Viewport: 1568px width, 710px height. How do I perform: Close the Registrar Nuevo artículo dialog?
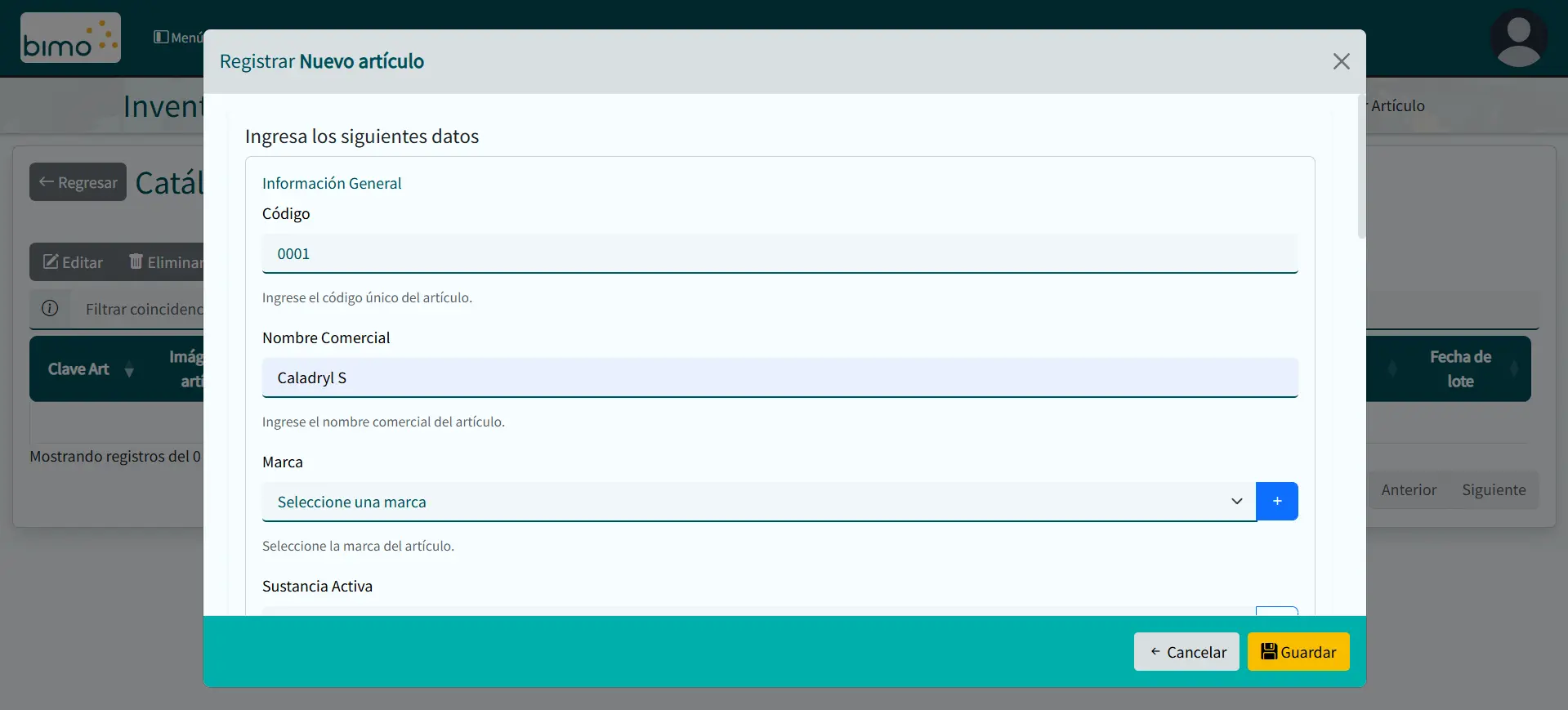click(x=1341, y=61)
